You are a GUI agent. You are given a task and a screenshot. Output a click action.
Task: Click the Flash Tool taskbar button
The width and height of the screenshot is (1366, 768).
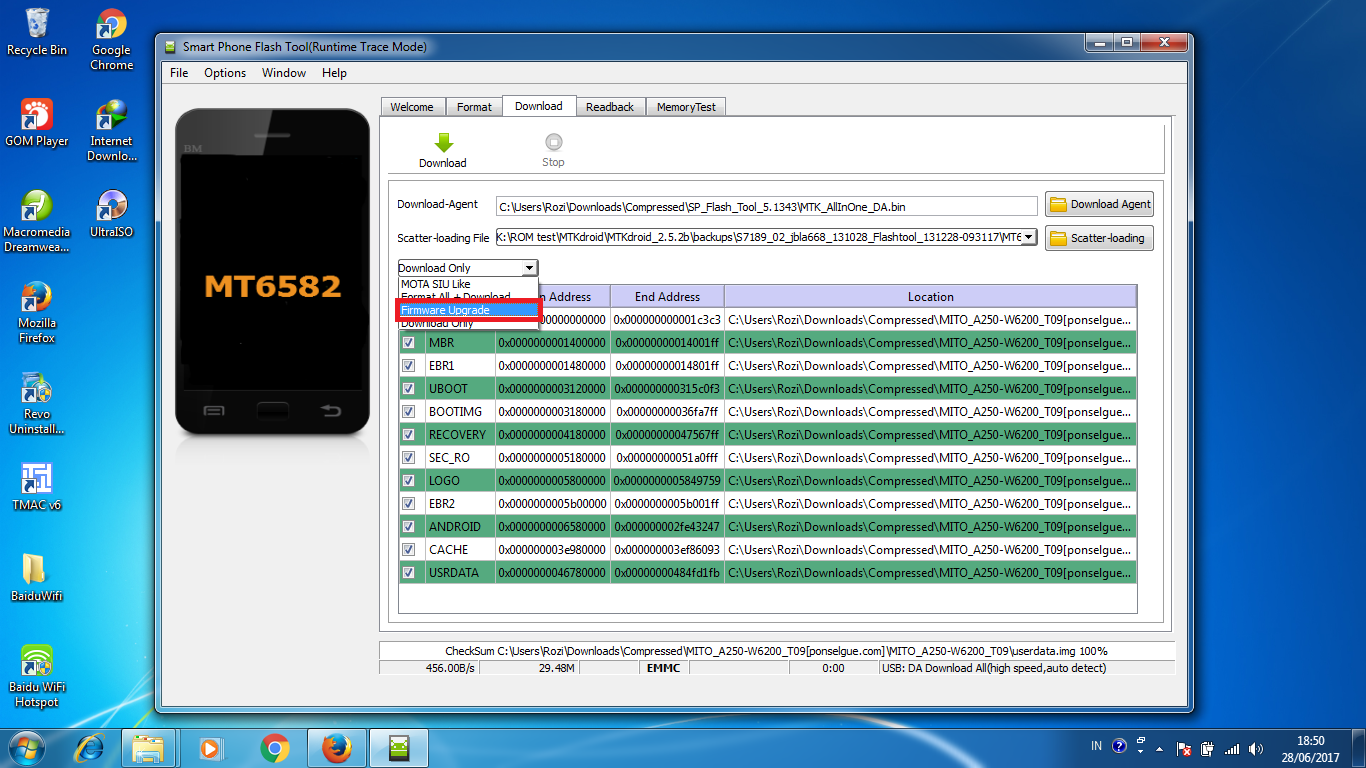point(399,747)
